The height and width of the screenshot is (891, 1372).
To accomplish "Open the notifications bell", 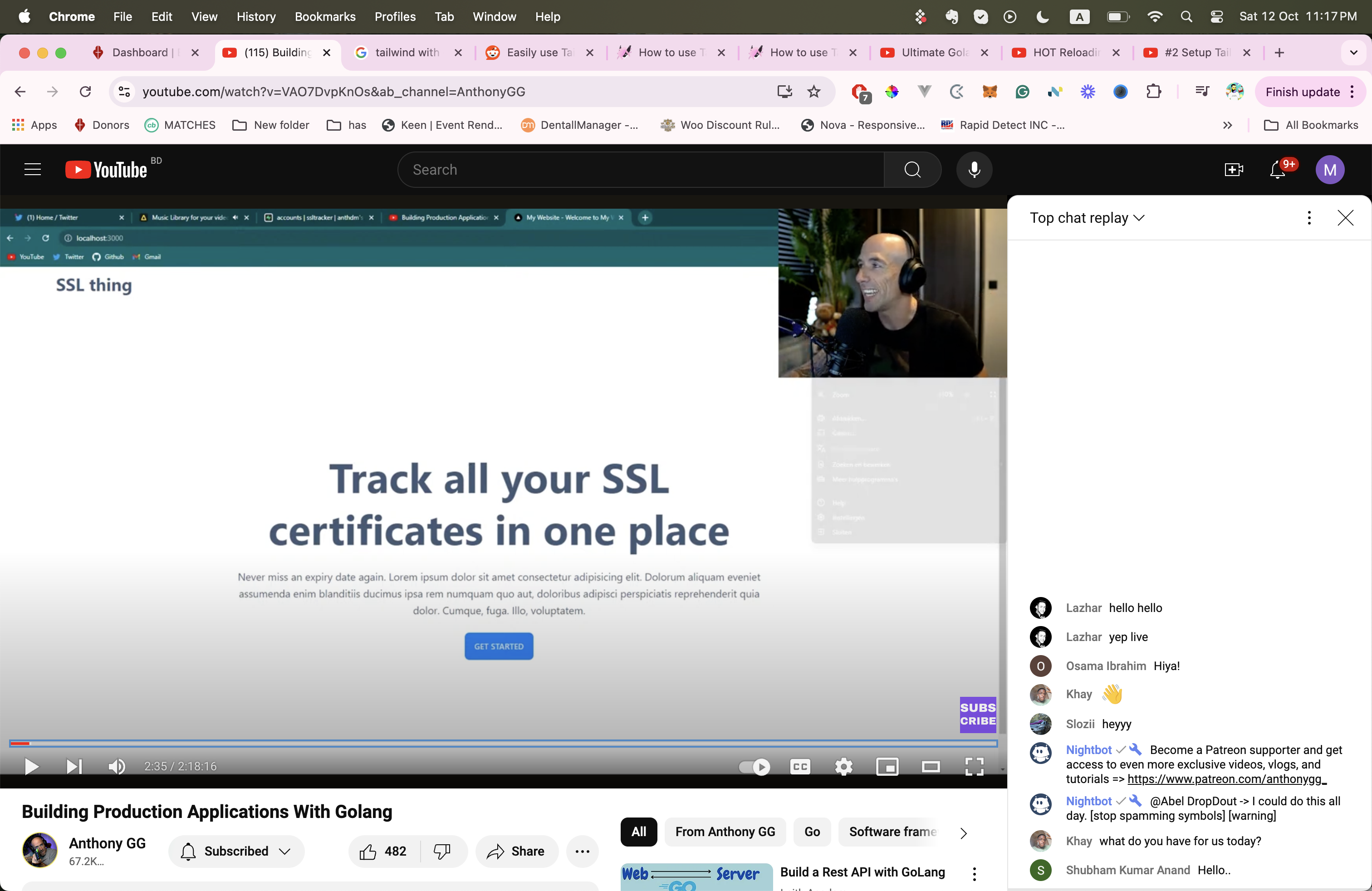I will [x=1278, y=169].
